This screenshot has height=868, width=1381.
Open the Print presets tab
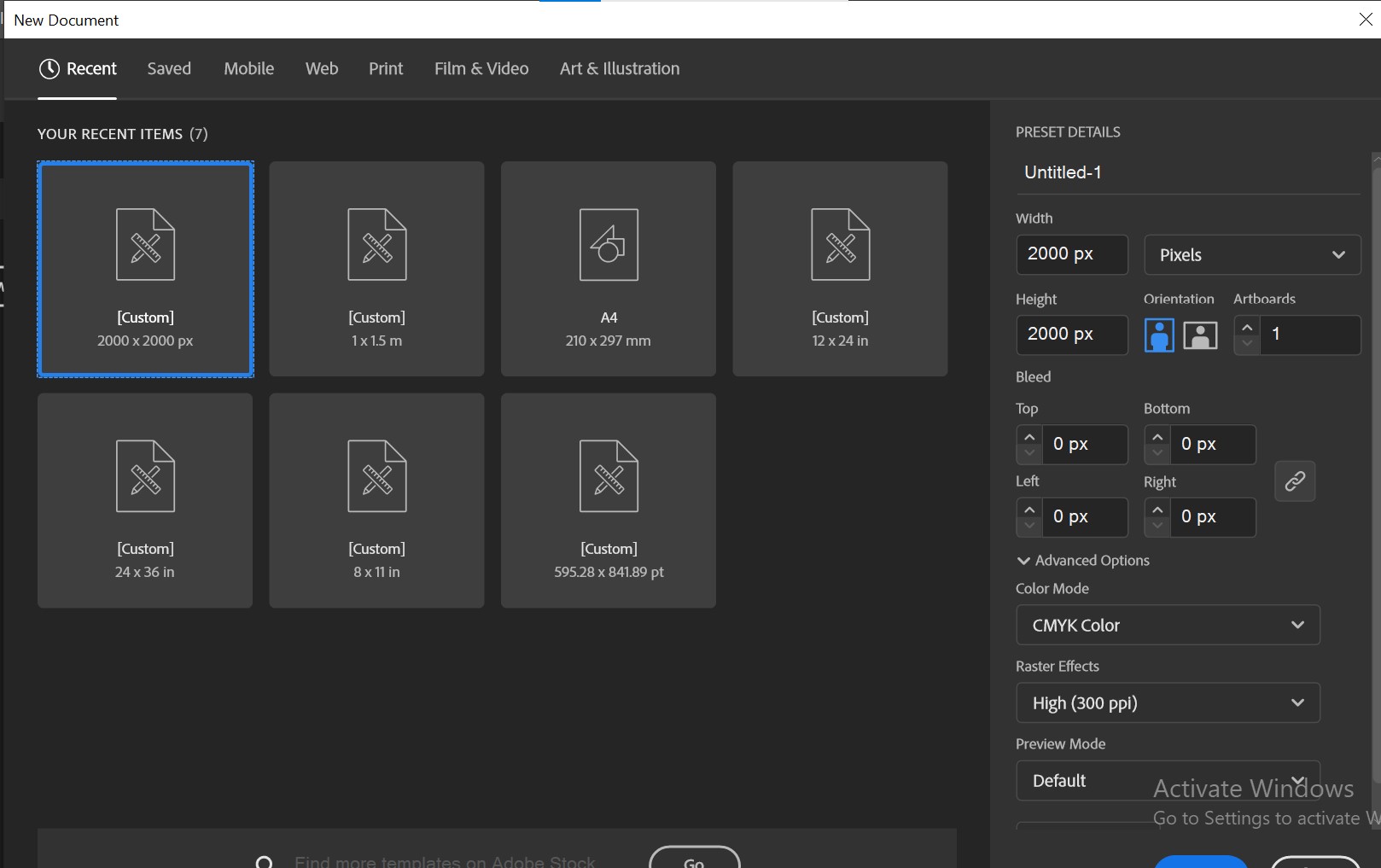point(386,69)
